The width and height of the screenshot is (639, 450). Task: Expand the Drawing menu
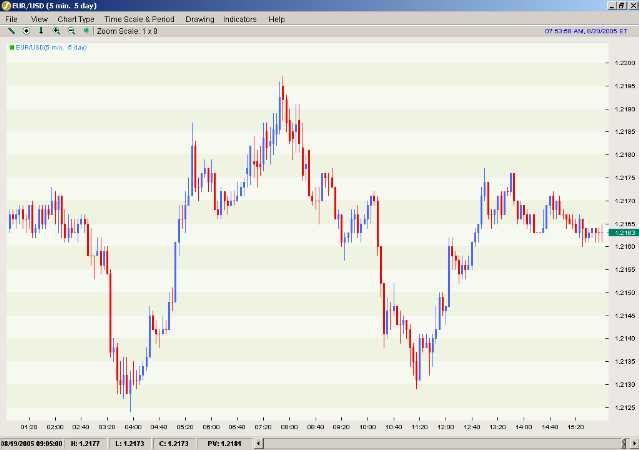click(x=200, y=19)
